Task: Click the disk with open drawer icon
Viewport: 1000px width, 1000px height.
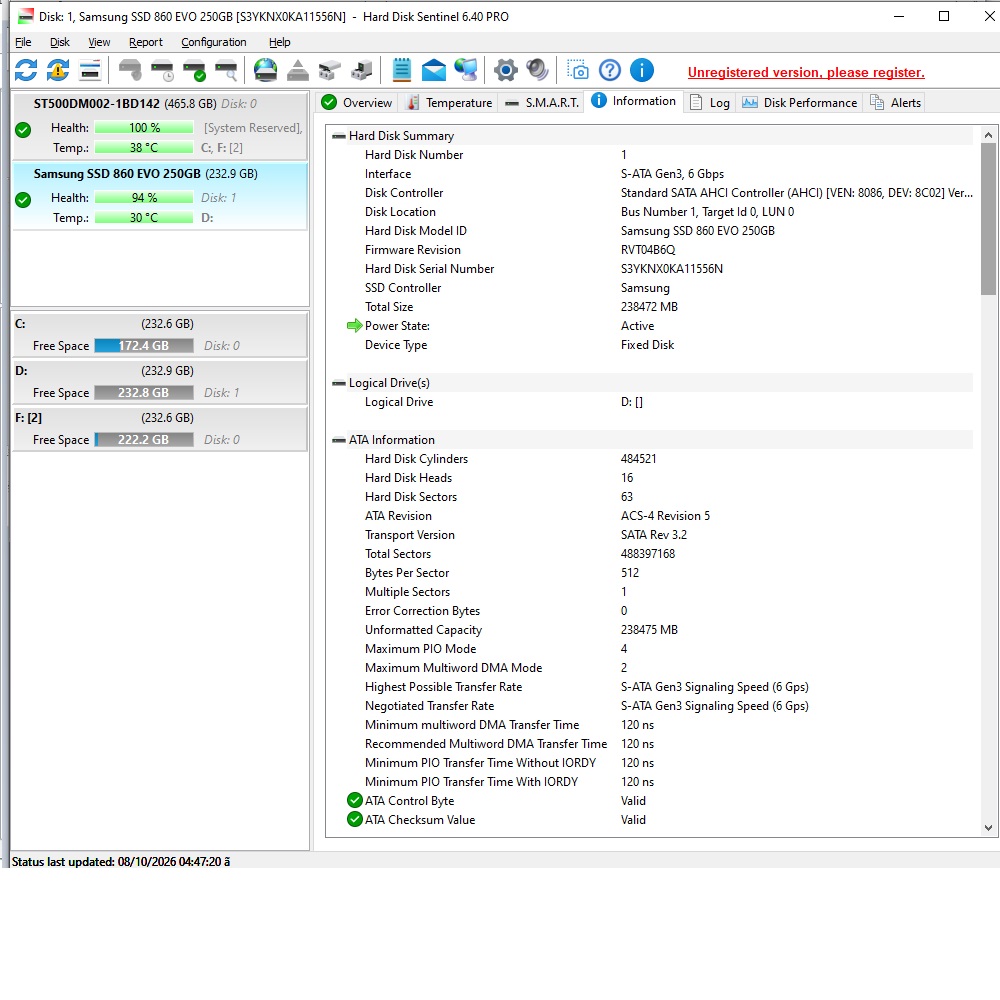Action: click(x=330, y=70)
